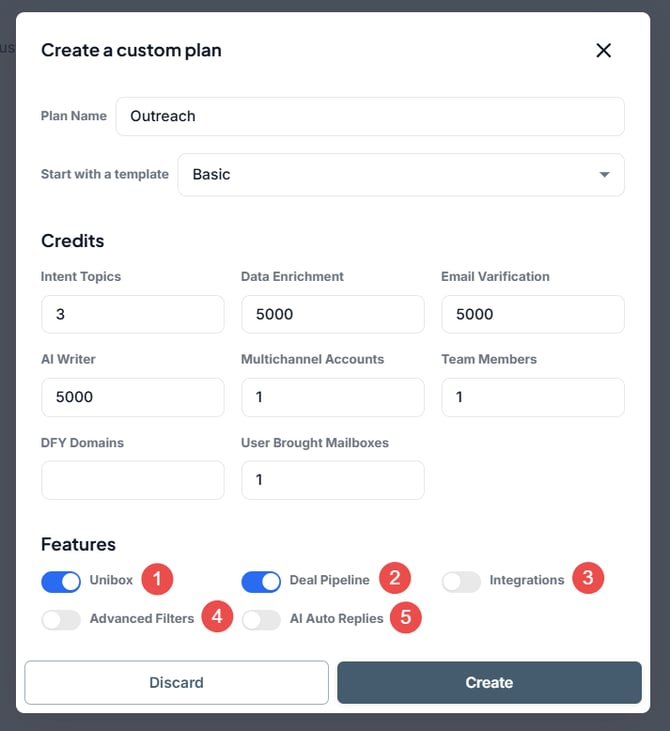The width and height of the screenshot is (670, 731).
Task: Close the custom plan dialog
Action: (603, 50)
